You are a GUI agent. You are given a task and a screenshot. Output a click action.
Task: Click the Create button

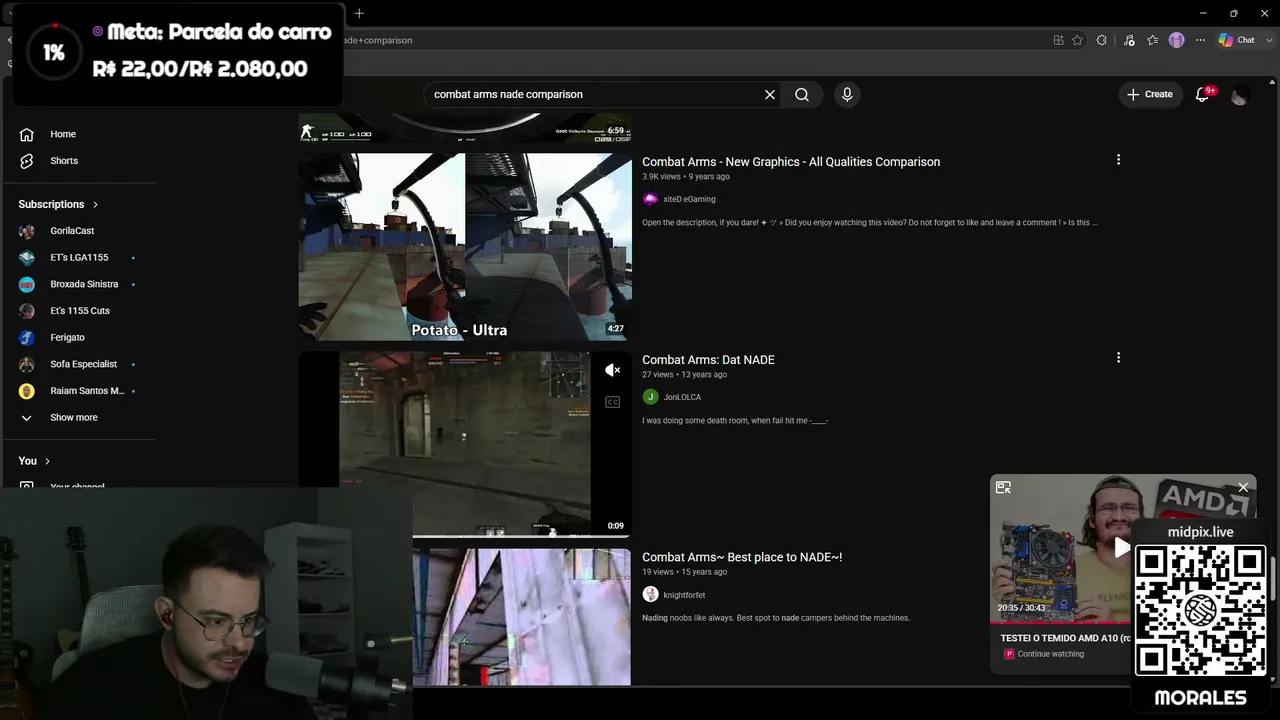coord(1150,94)
